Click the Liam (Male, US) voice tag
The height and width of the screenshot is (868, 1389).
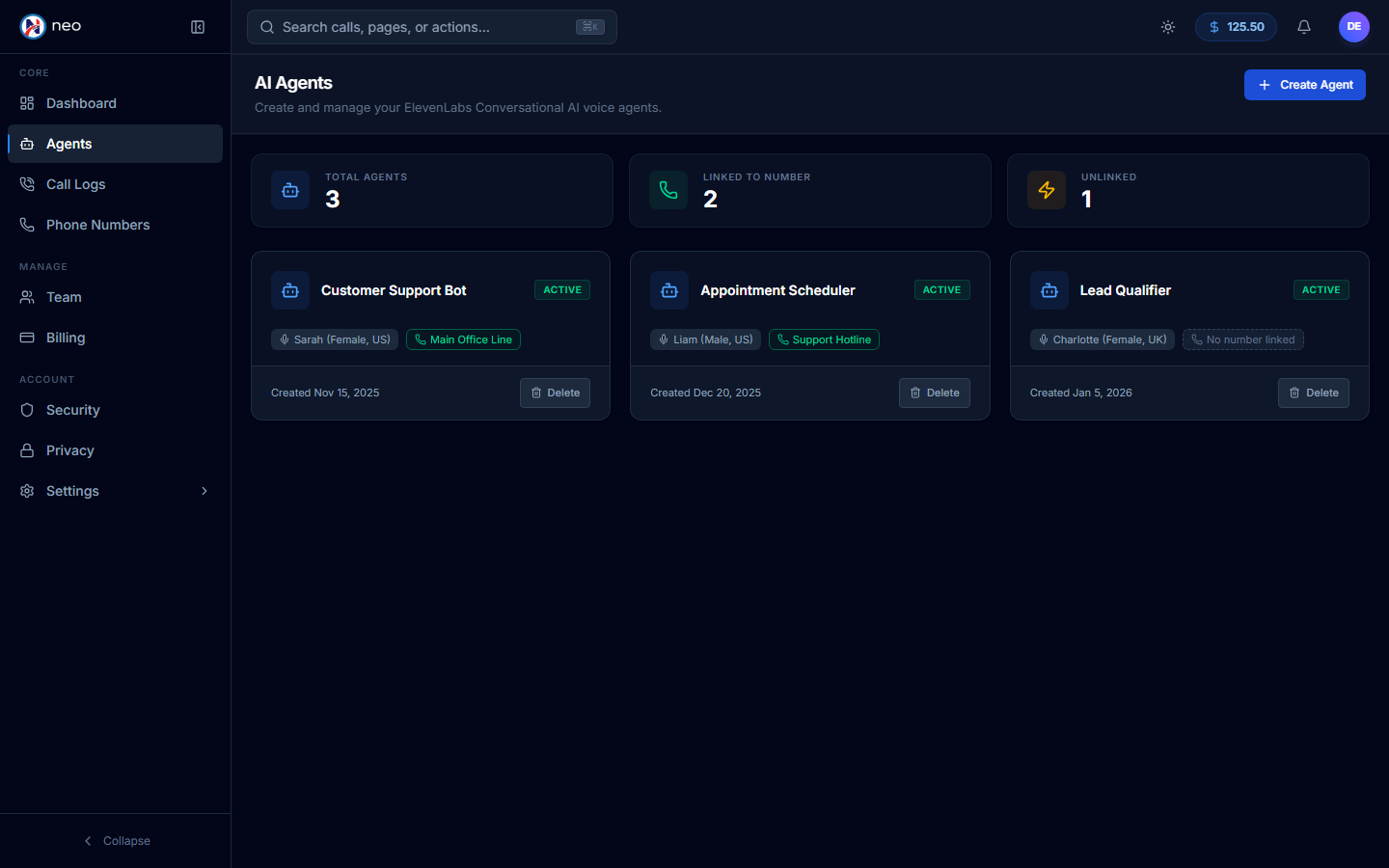pos(705,339)
